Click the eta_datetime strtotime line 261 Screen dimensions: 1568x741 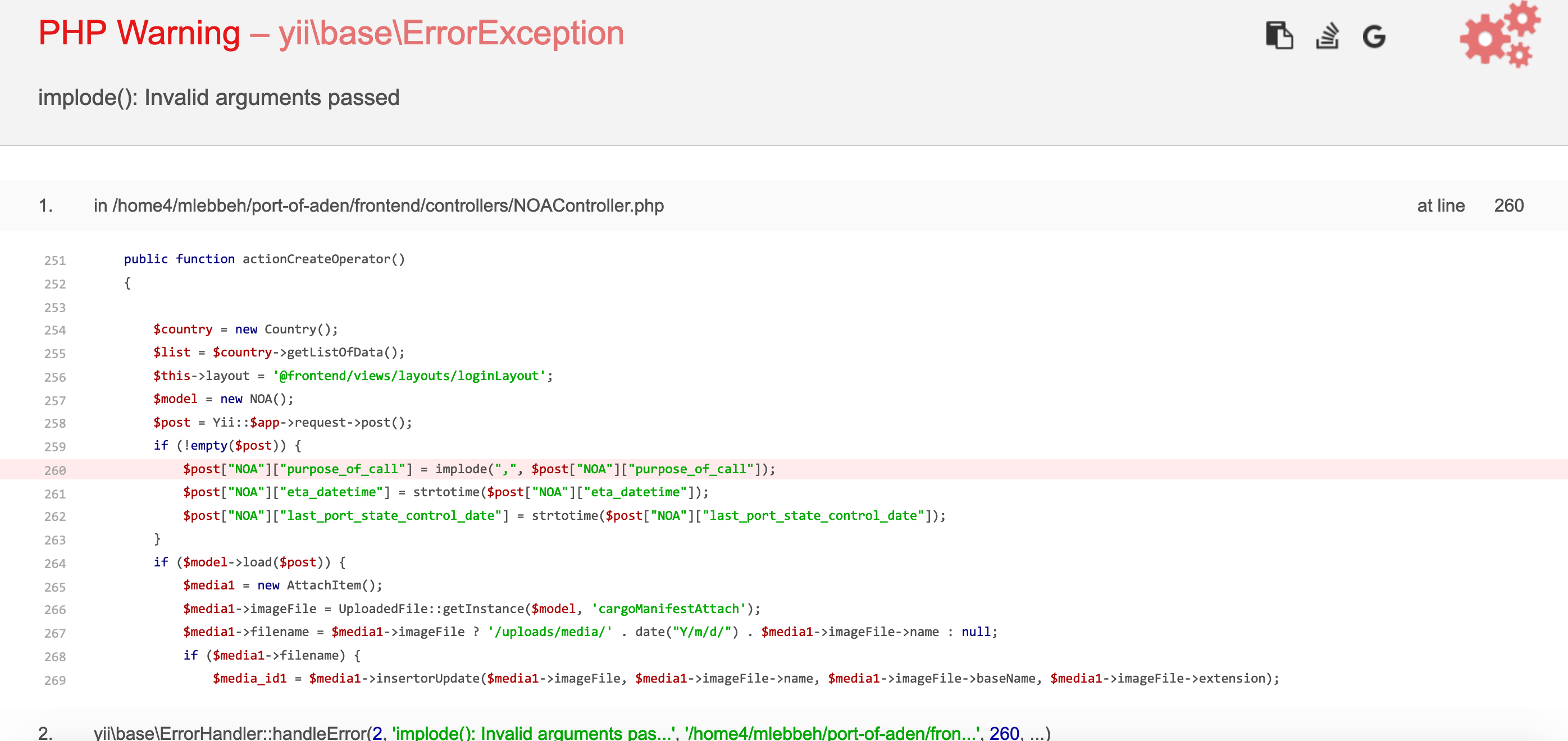click(x=445, y=492)
